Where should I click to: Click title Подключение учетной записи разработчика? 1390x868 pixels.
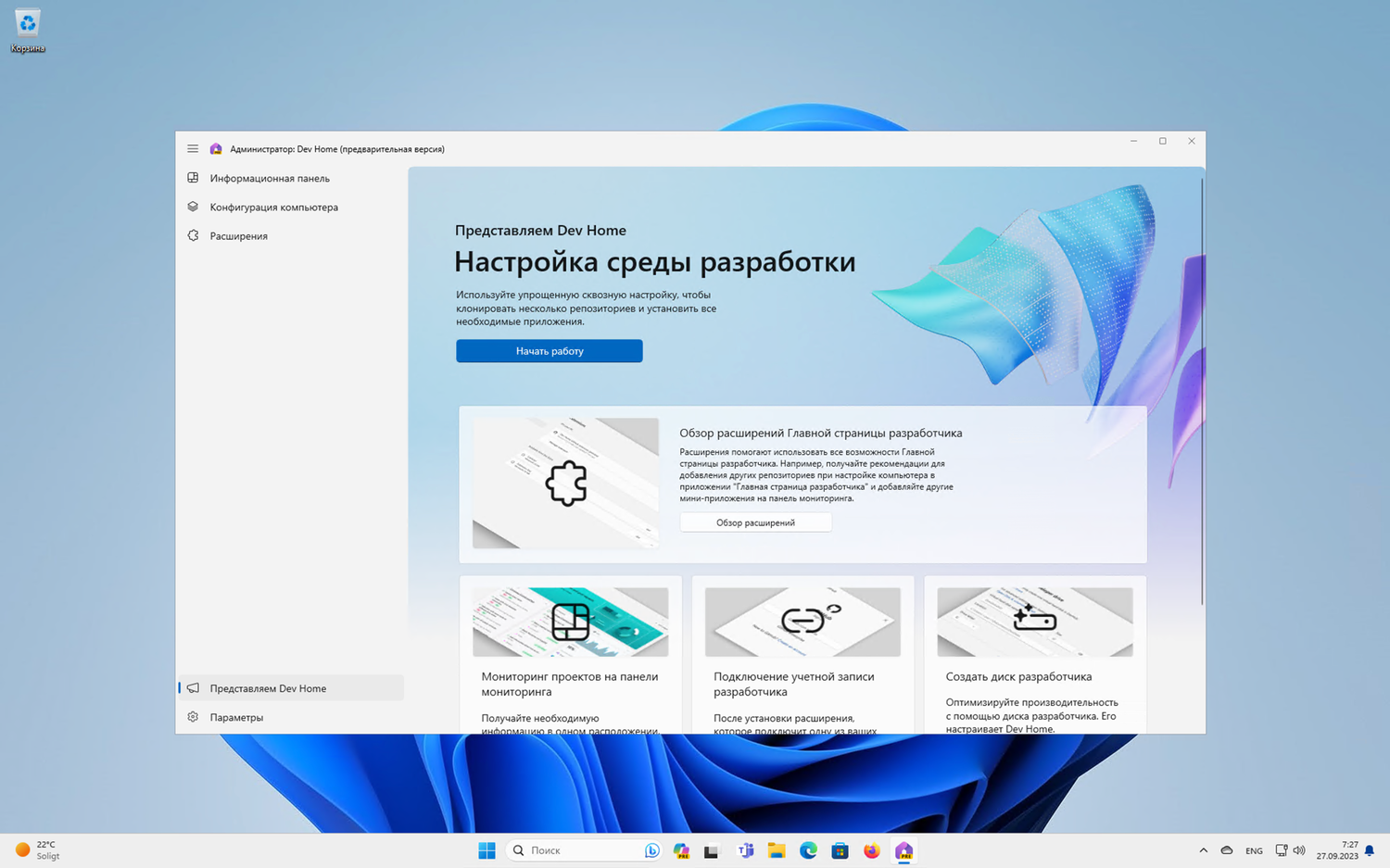click(x=794, y=684)
